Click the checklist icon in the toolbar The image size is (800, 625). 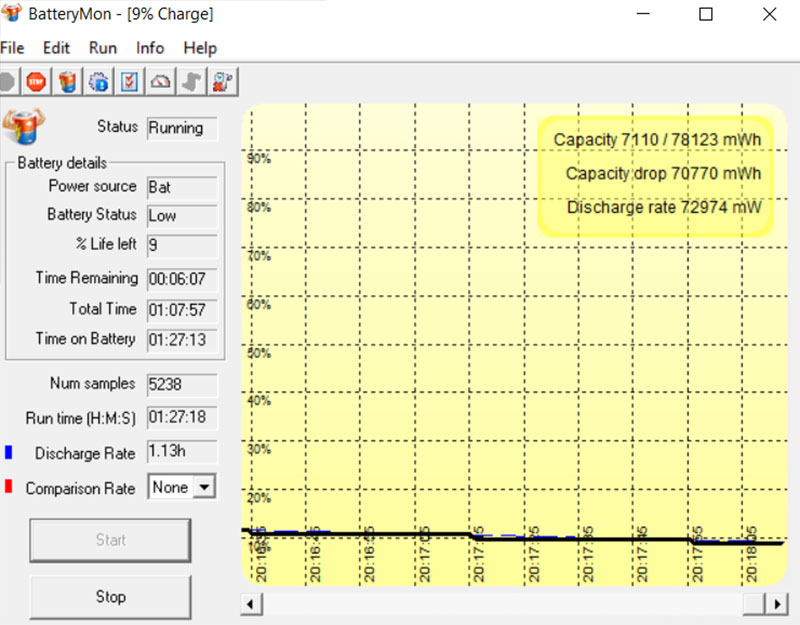129,81
